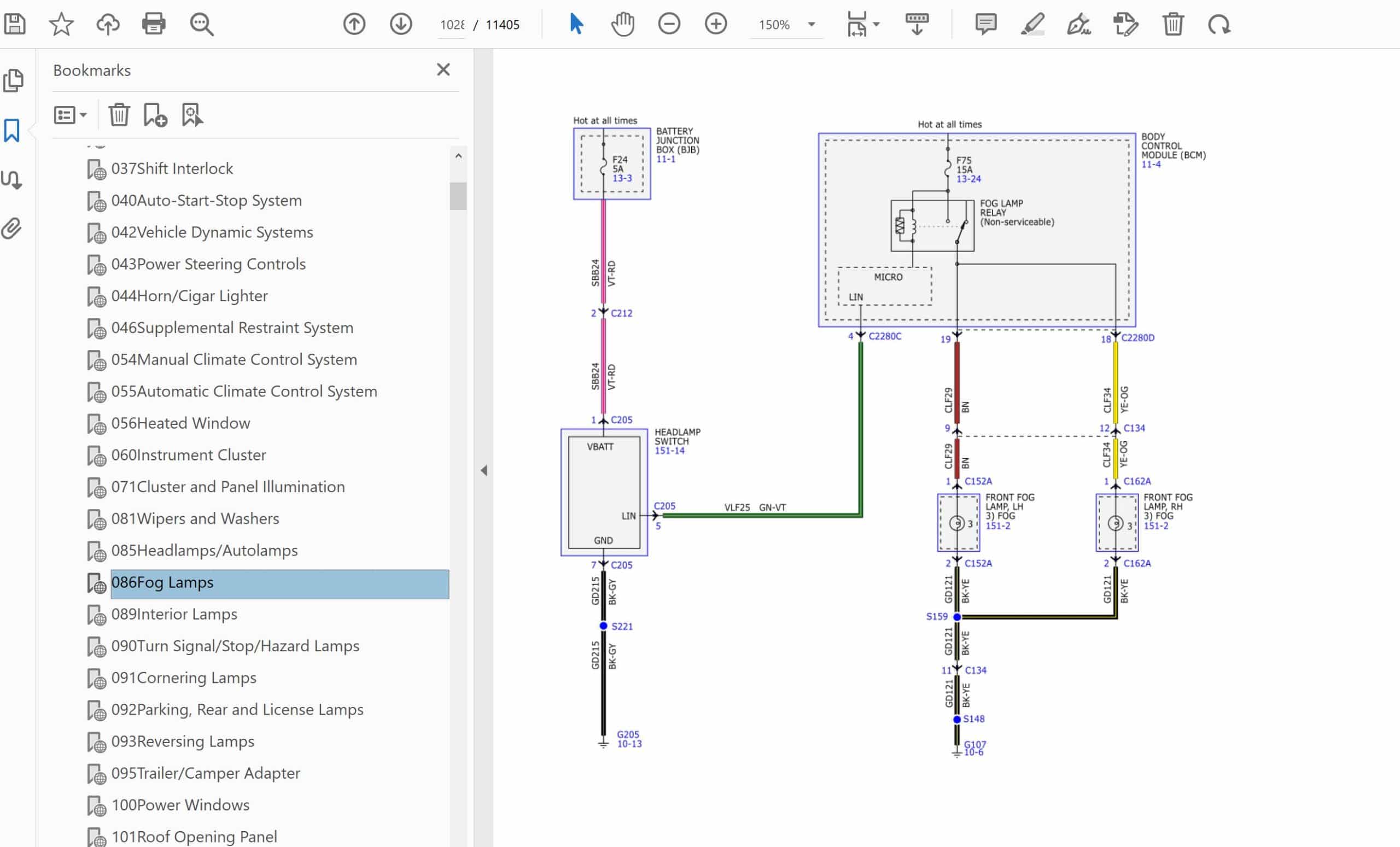Toggle the Bookmarks sidebar panel icon
The width and height of the screenshot is (1400, 847).
[12, 131]
